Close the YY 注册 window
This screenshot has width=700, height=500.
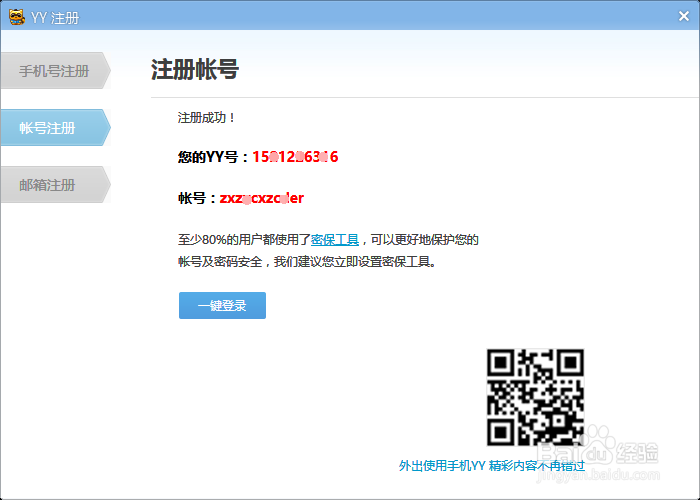[x=683, y=17]
